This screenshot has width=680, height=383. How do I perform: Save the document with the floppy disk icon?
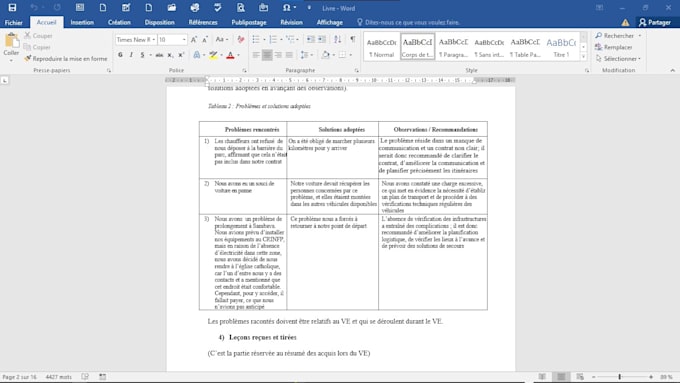(x=12, y=7)
